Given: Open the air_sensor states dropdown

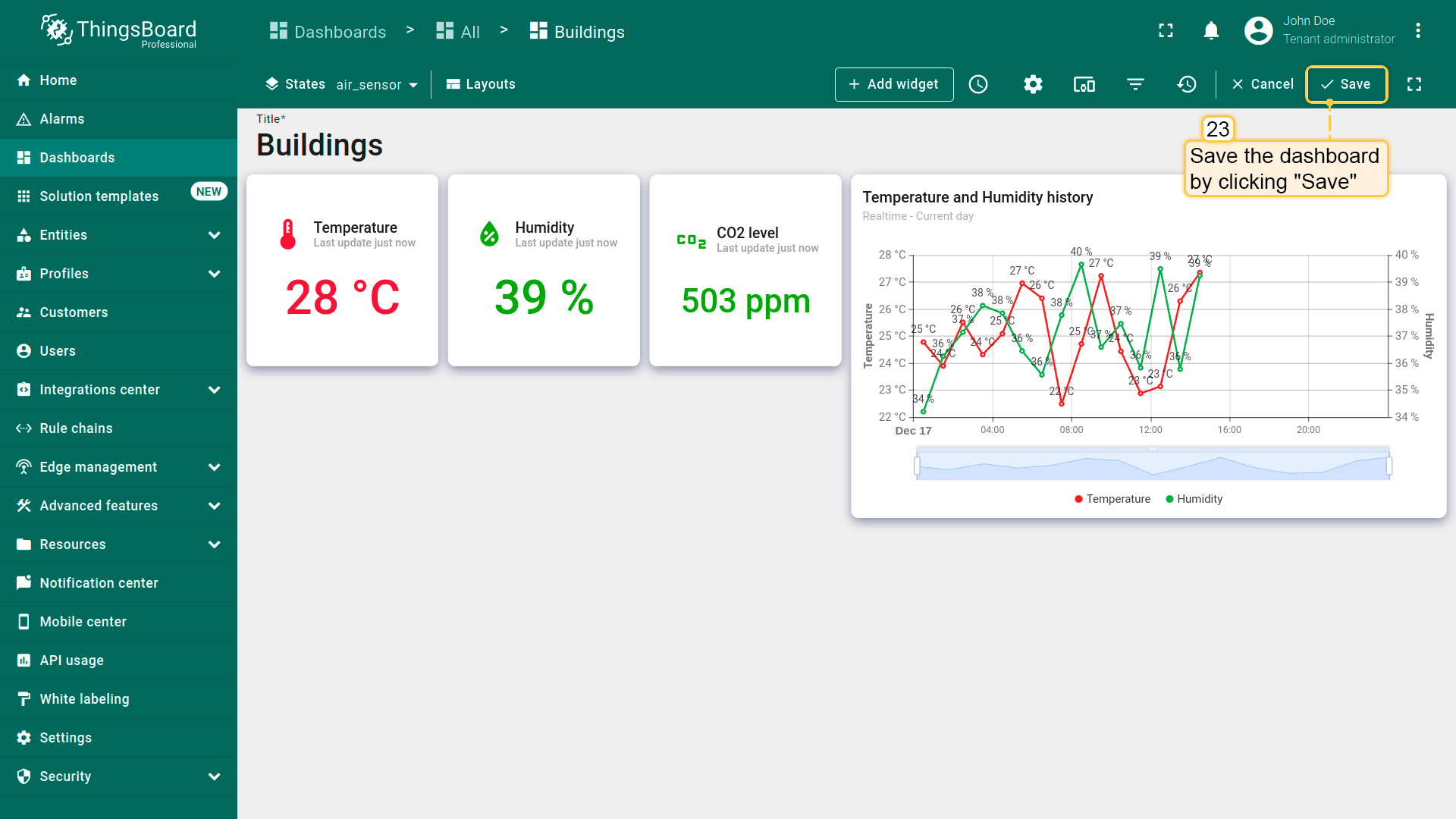Looking at the screenshot, I should pos(377,85).
